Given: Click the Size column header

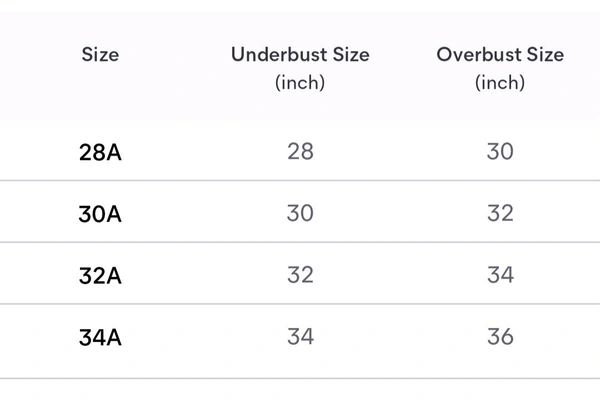Looking at the screenshot, I should click(100, 54).
